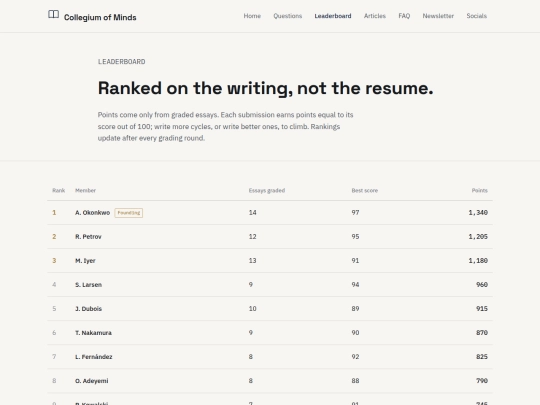Click rank number 7

54,357
